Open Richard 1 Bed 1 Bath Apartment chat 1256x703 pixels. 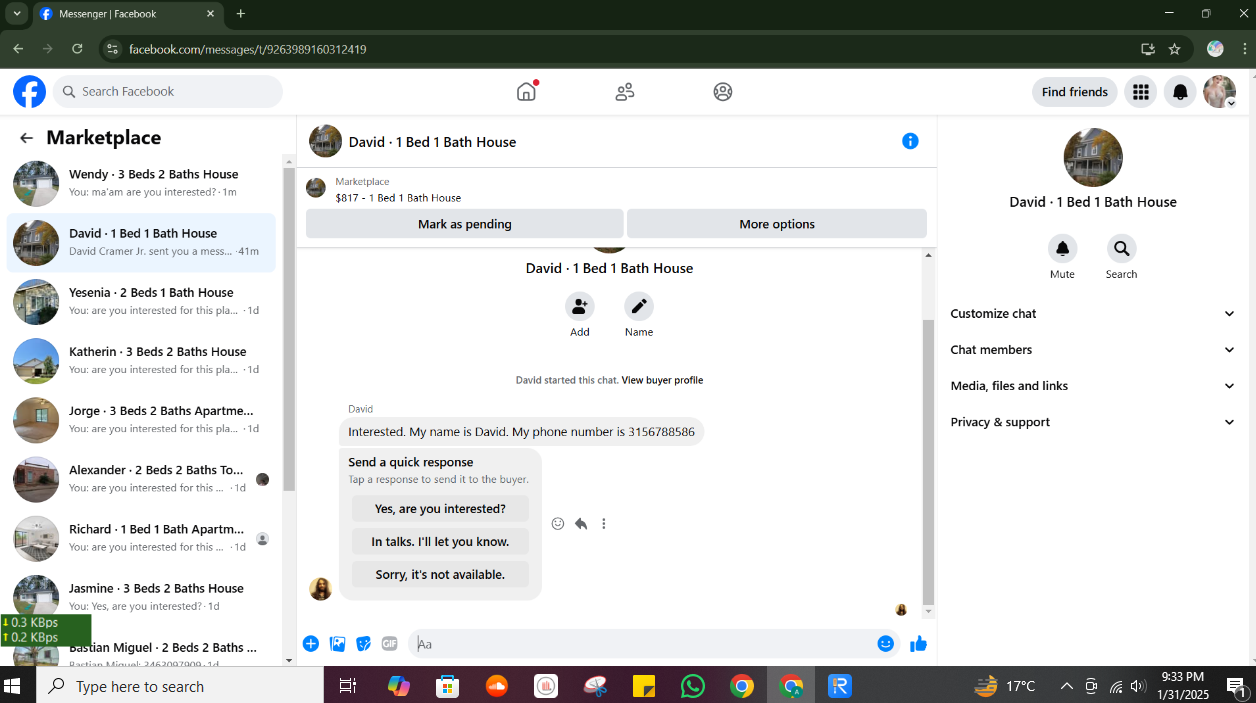[141, 538]
